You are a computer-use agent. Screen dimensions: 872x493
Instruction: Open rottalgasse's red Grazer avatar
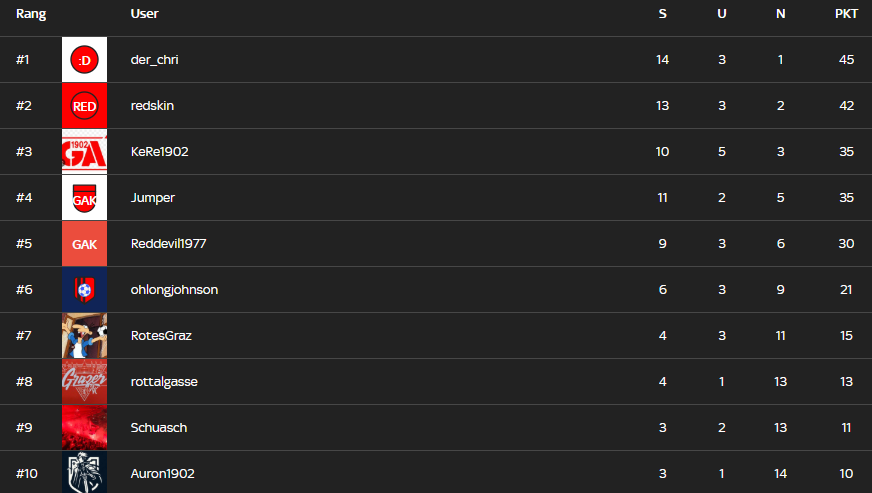(84, 382)
